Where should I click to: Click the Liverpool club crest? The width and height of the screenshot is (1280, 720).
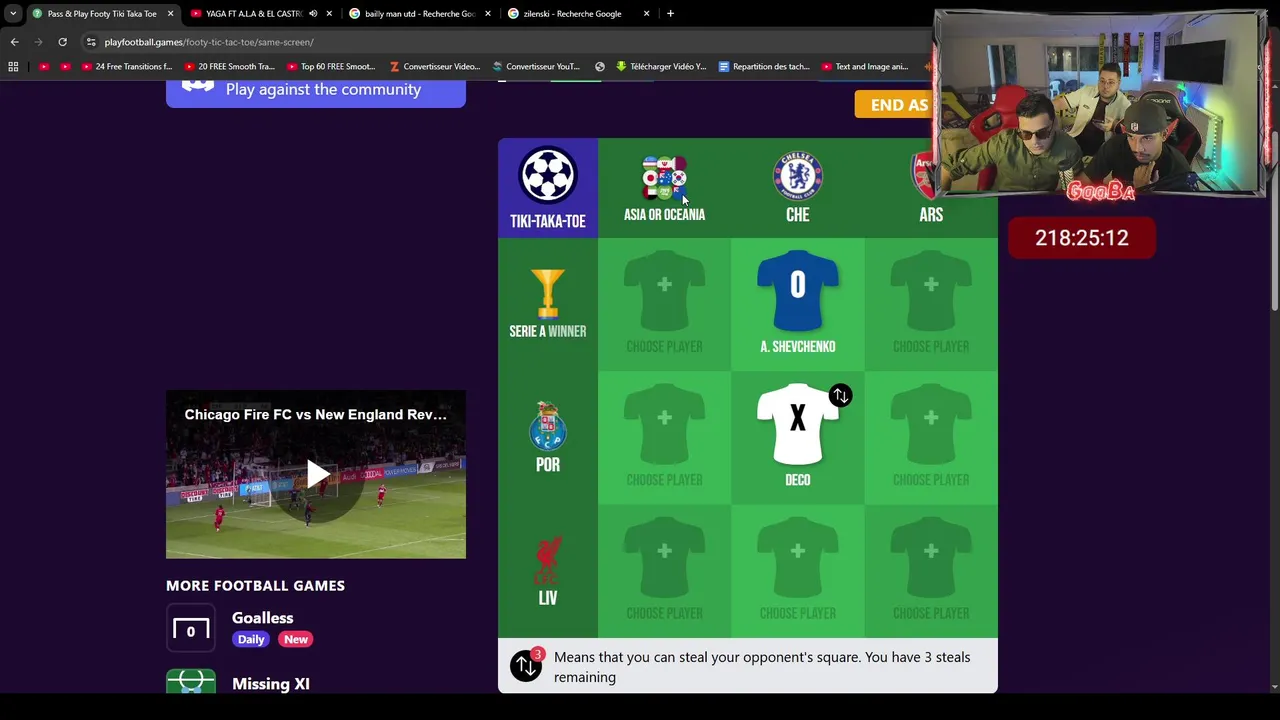click(x=547, y=561)
